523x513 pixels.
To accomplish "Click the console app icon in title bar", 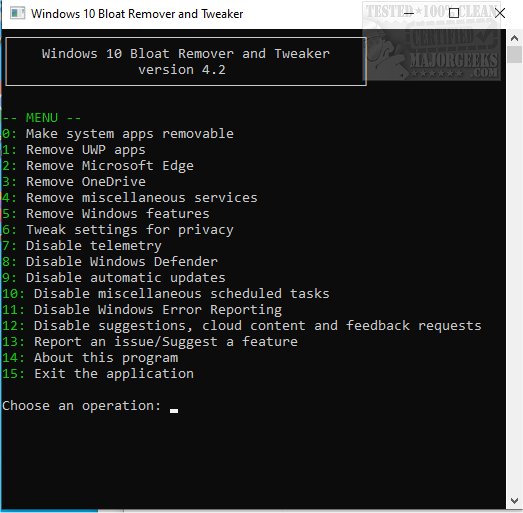I will [17, 14].
